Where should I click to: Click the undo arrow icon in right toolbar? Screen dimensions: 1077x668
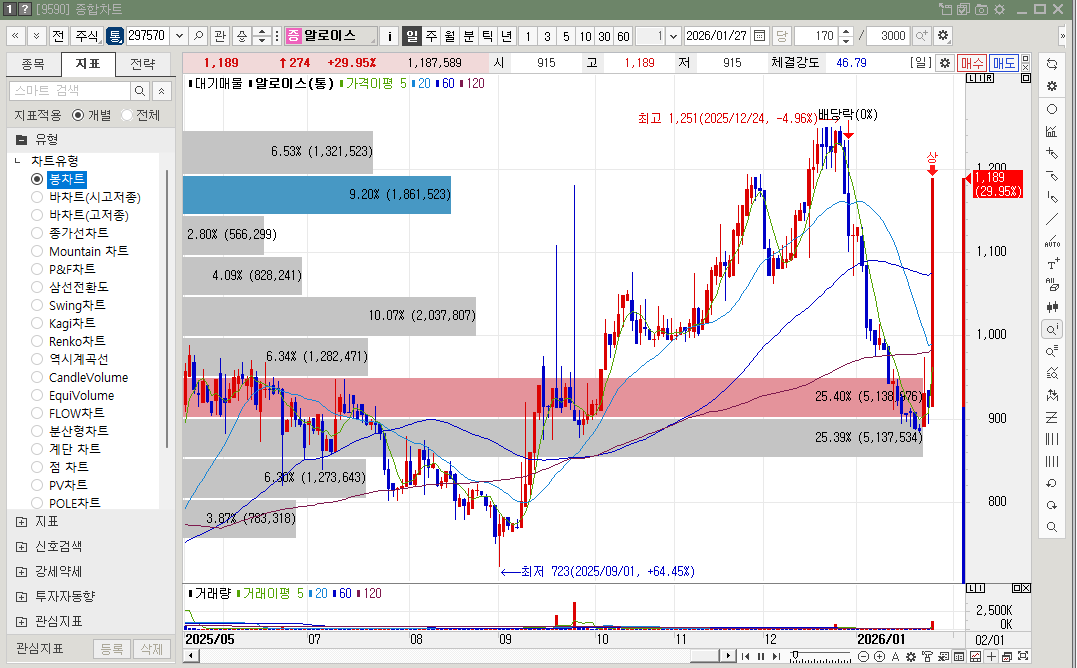pos(1052,483)
